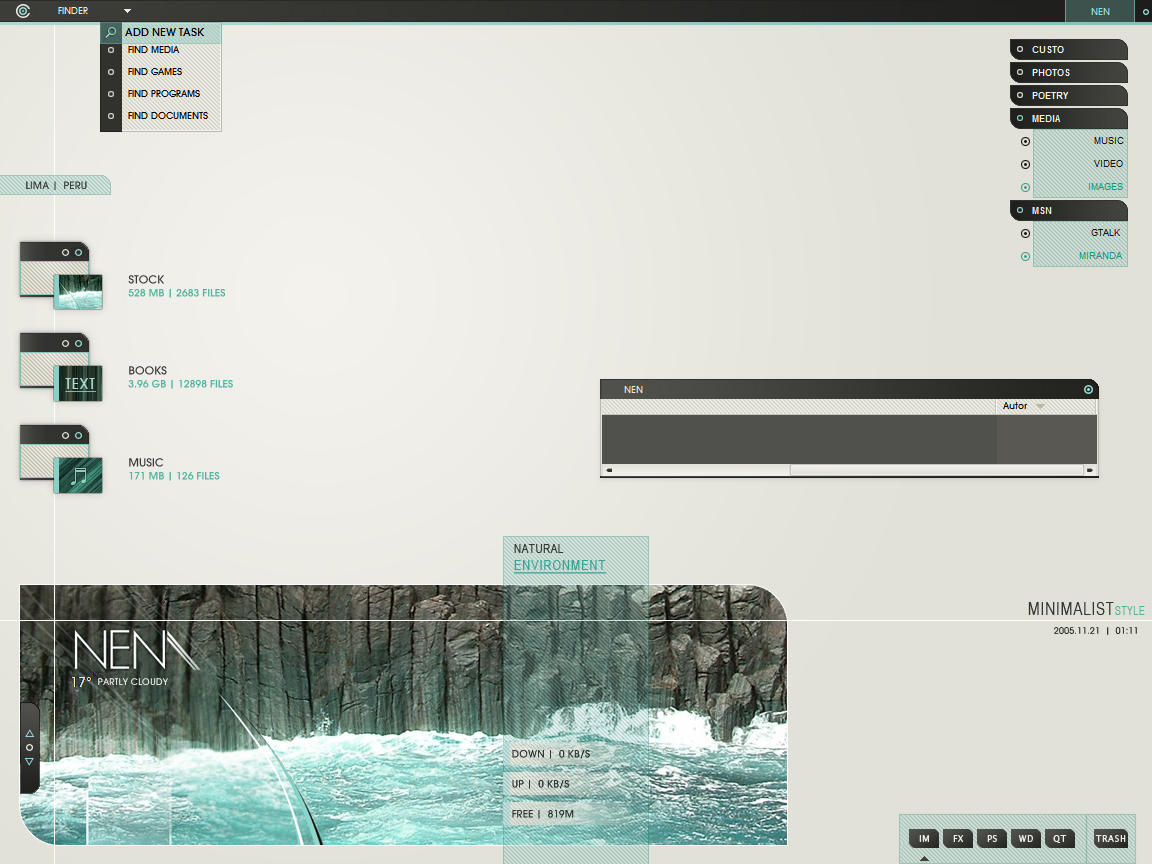1152x864 pixels.
Task: Click '528 MB | 2683 FILES' text
Action: coord(176,292)
